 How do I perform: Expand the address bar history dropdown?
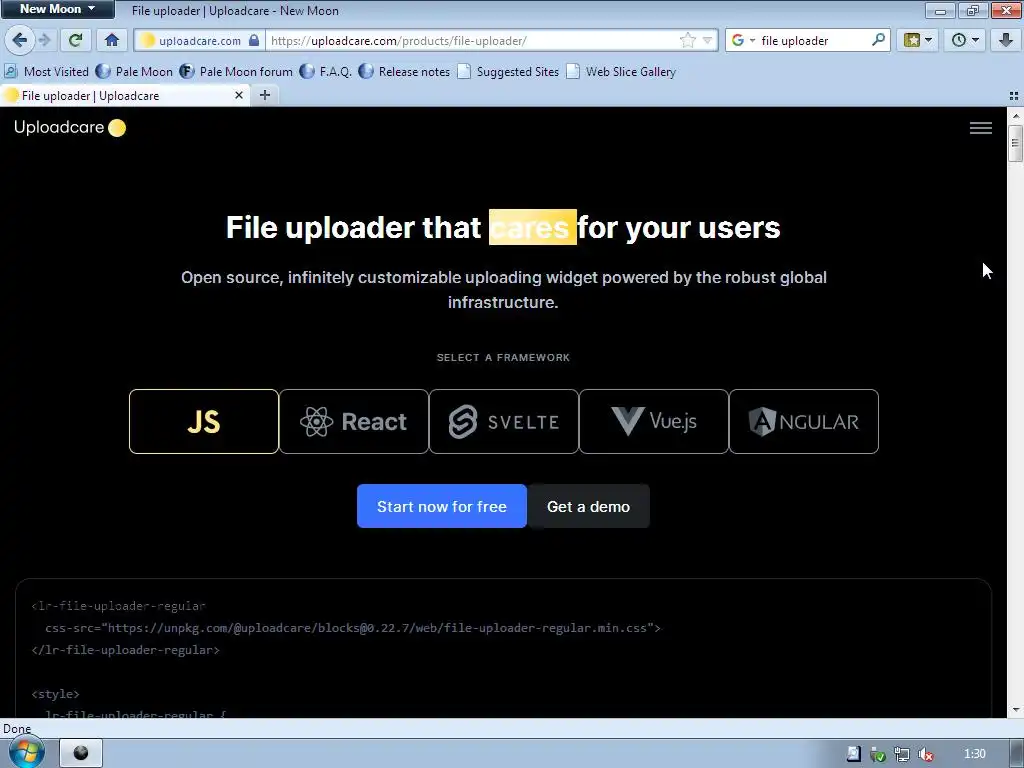(x=707, y=40)
